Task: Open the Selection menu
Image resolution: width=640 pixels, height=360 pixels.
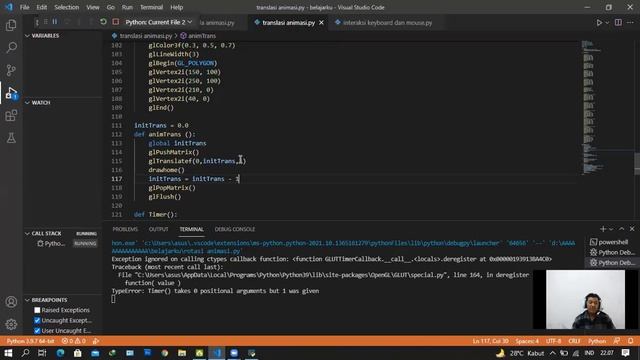Action: [x=67, y=7]
